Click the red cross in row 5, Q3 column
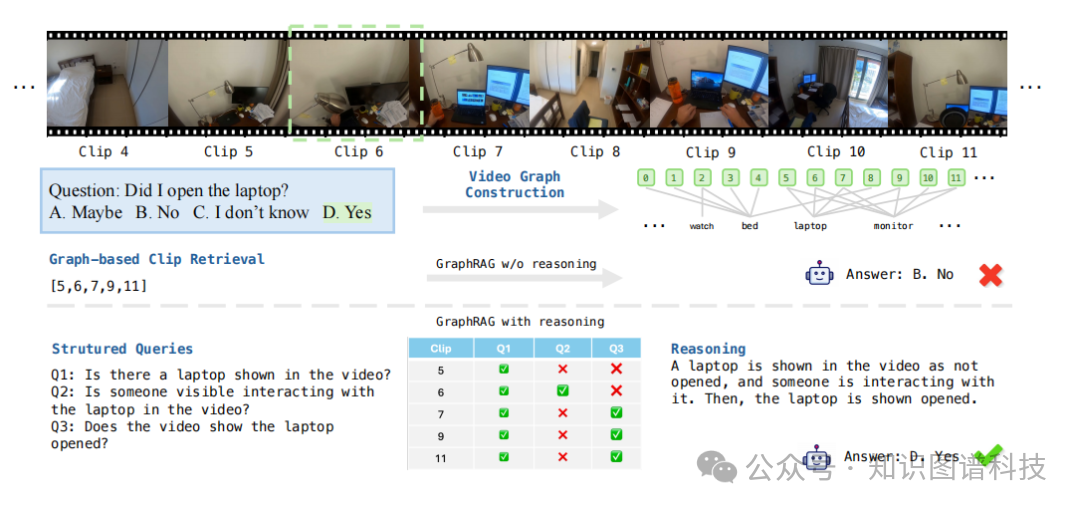 [616, 369]
